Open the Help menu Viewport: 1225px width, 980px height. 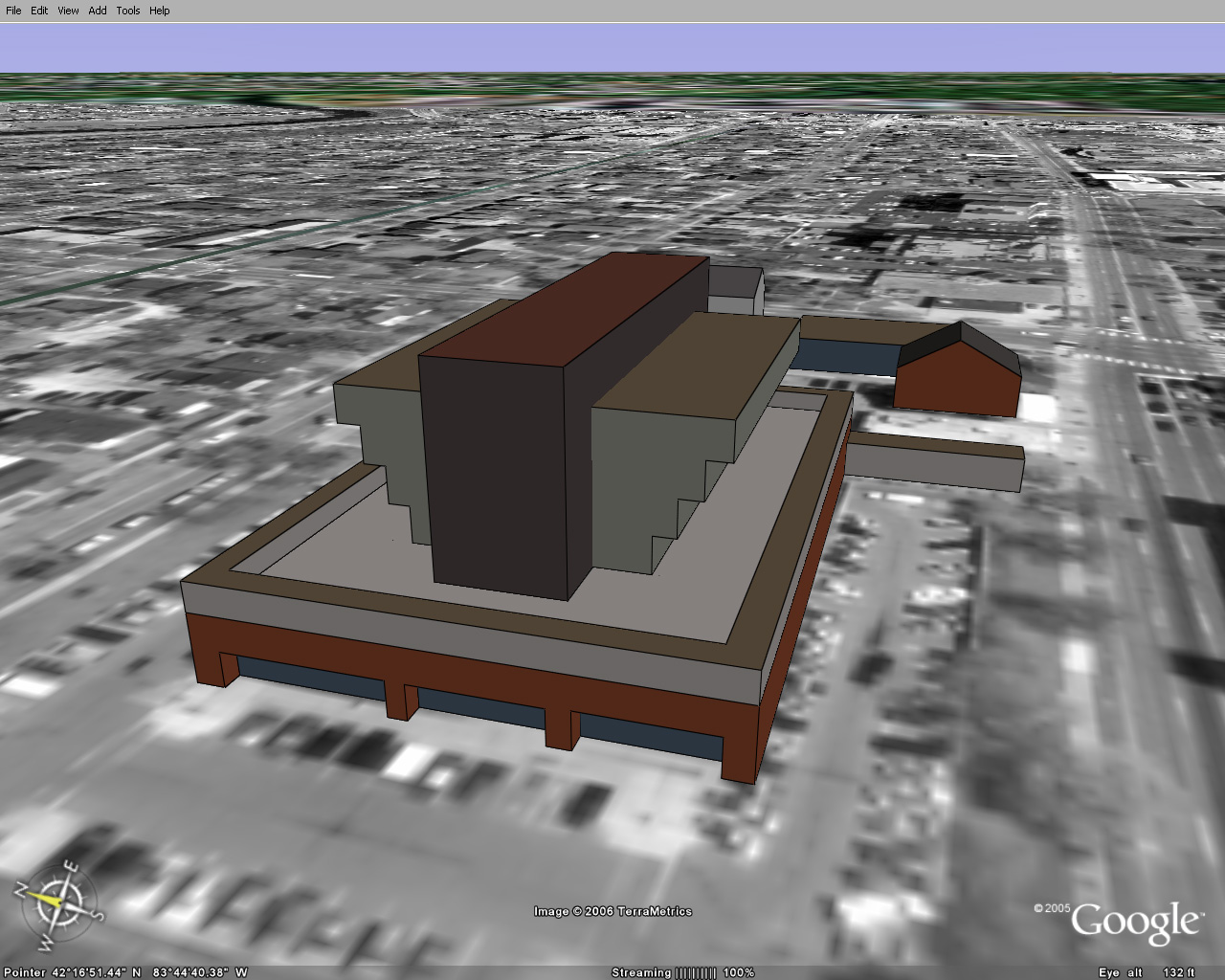160,11
